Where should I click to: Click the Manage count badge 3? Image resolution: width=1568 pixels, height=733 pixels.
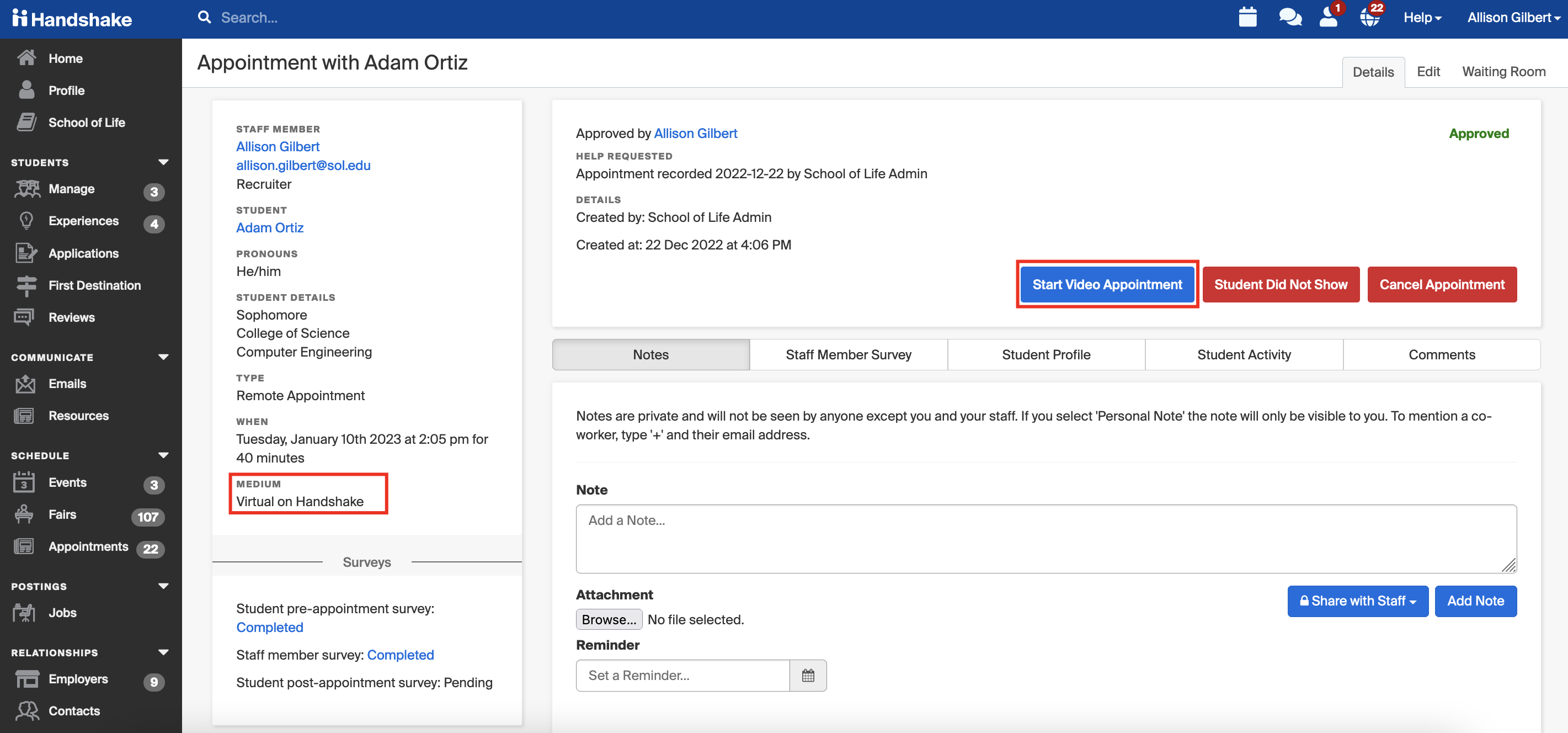(x=154, y=192)
